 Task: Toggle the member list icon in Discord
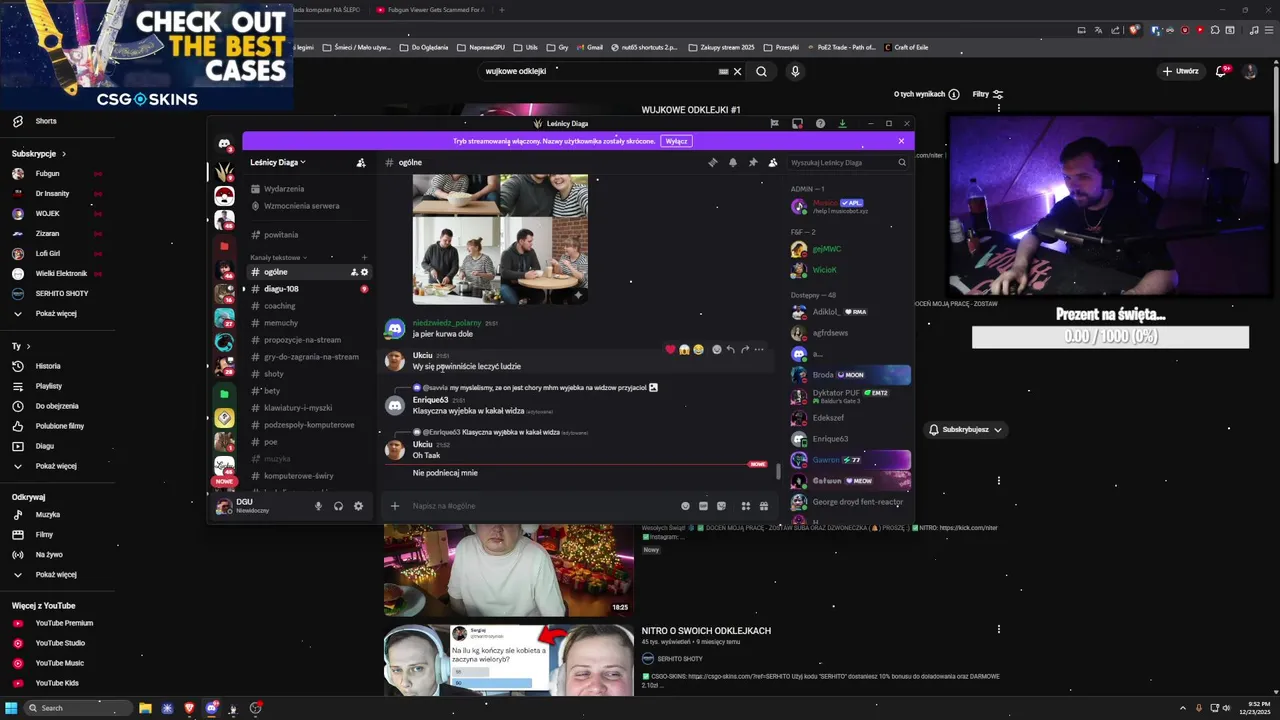coord(773,162)
